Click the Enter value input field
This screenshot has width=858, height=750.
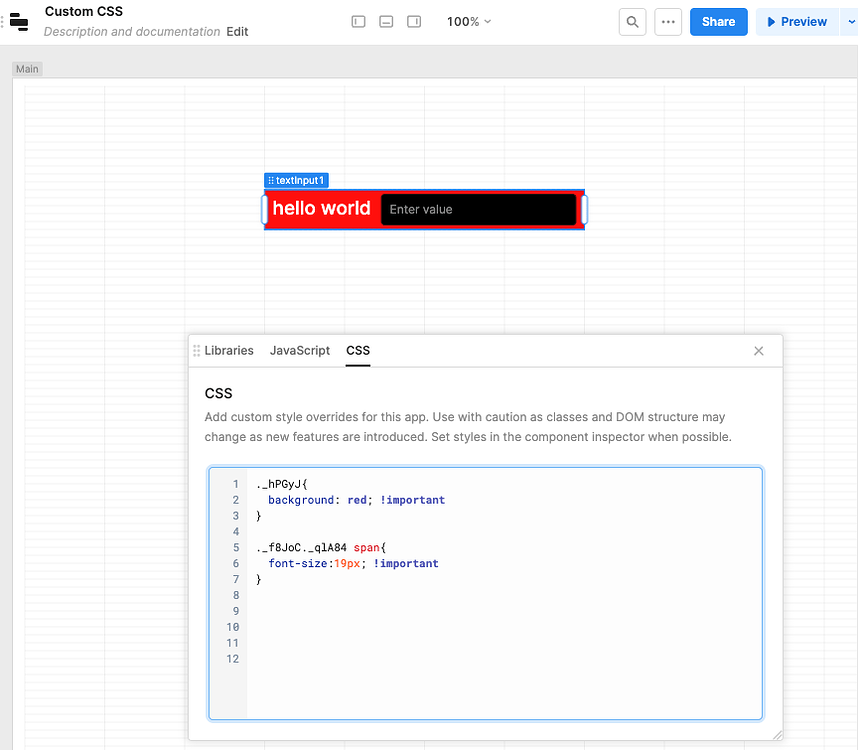tap(479, 209)
